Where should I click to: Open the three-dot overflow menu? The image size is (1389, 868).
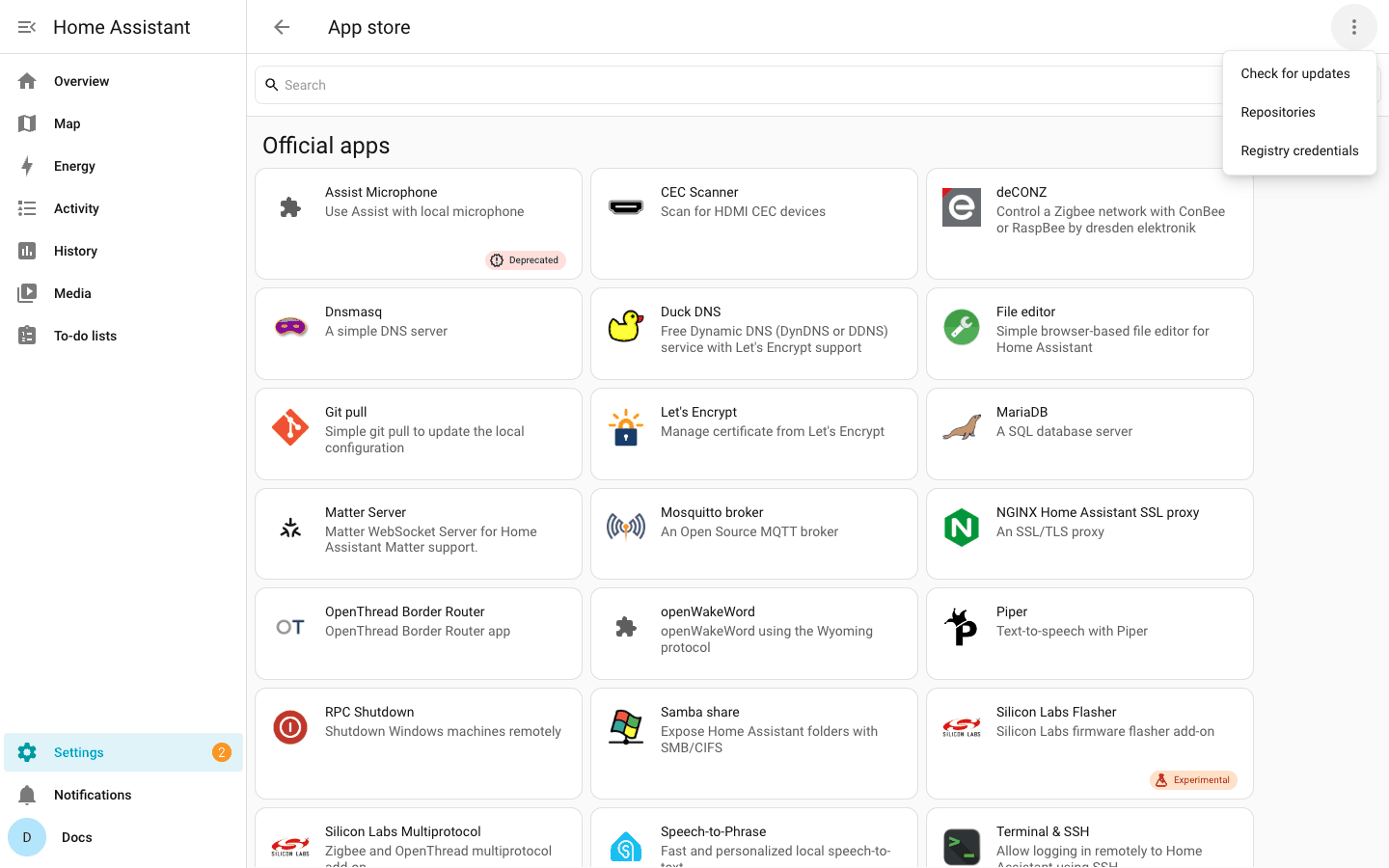click(x=1354, y=27)
